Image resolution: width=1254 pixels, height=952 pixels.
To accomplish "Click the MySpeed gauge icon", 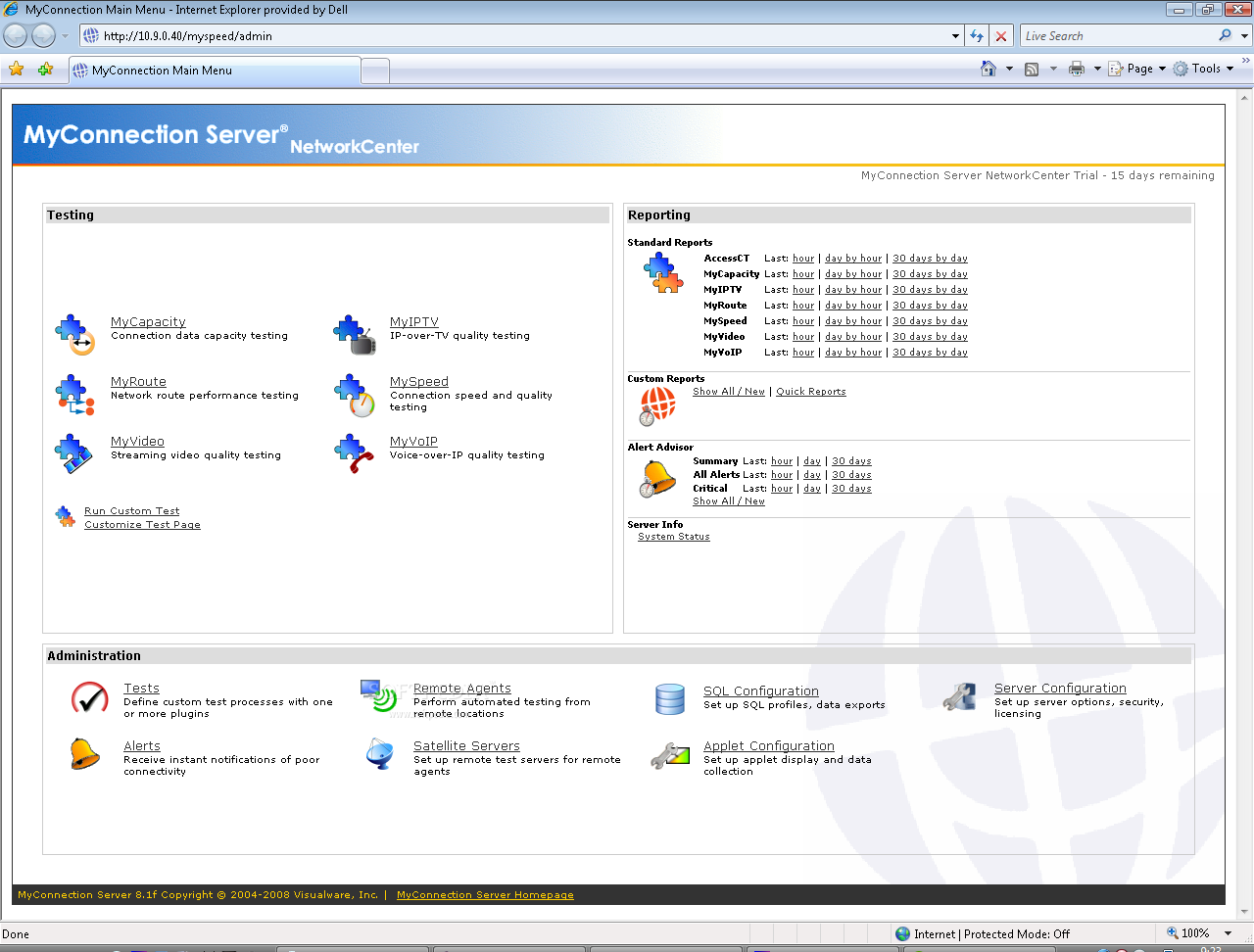I will pyautogui.click(x=355, y=395).
